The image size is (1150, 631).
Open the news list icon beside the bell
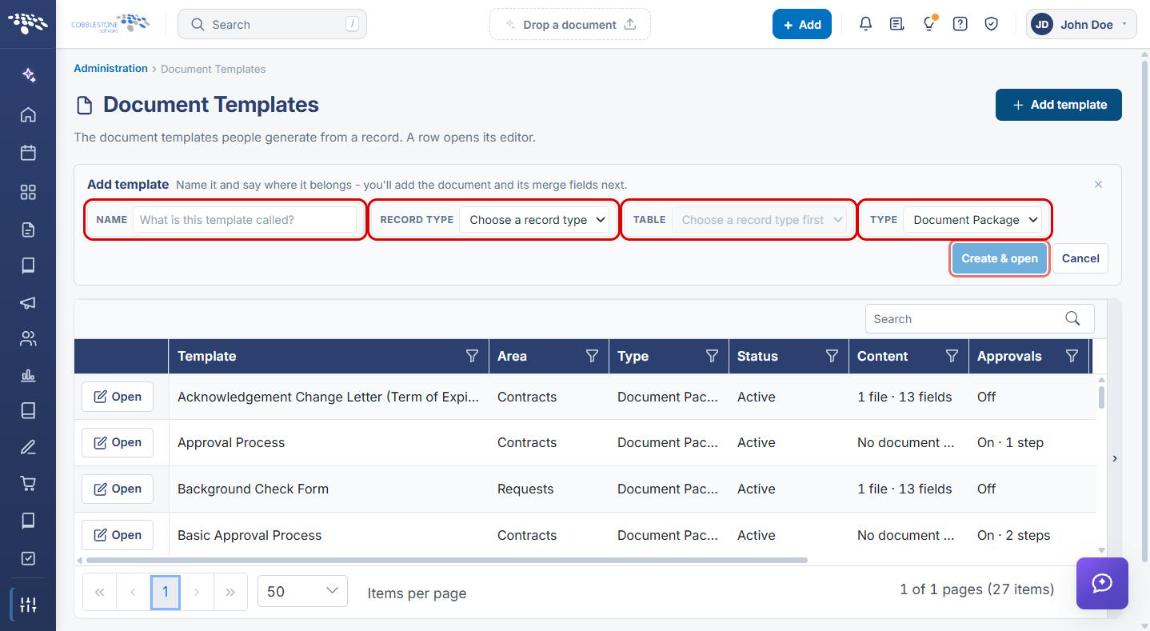click(x=896, y=24)
